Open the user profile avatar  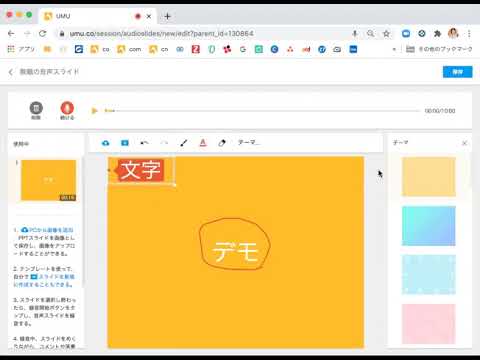(453, 33)
